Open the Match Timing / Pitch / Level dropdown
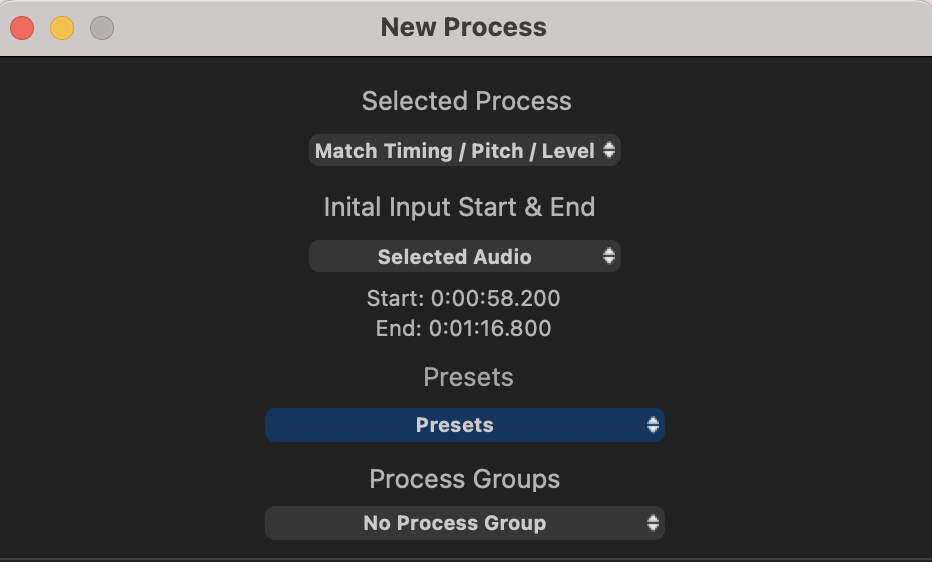The image size is (932, 562). click(455, 151)
